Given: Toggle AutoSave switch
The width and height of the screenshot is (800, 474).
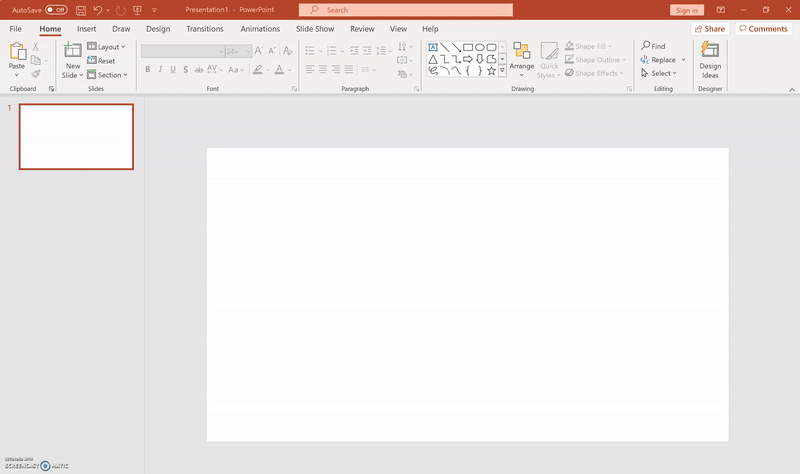Looking at the screenshot, I should [x=56, y=10].
